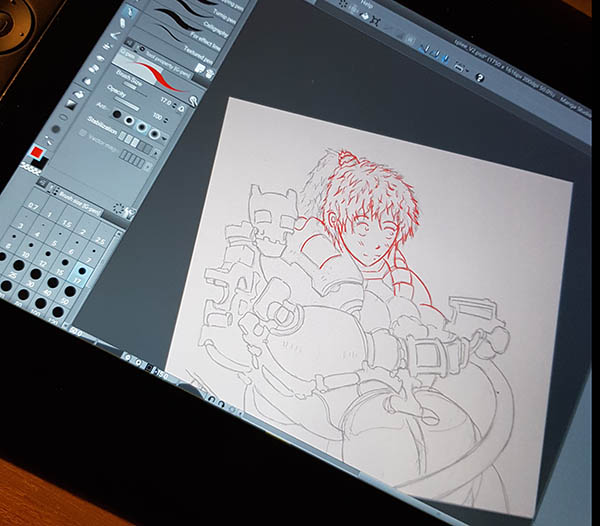This screenshot has height=526, width=600.
Task: Select the Gradient tool
Action: pos(70,104)
